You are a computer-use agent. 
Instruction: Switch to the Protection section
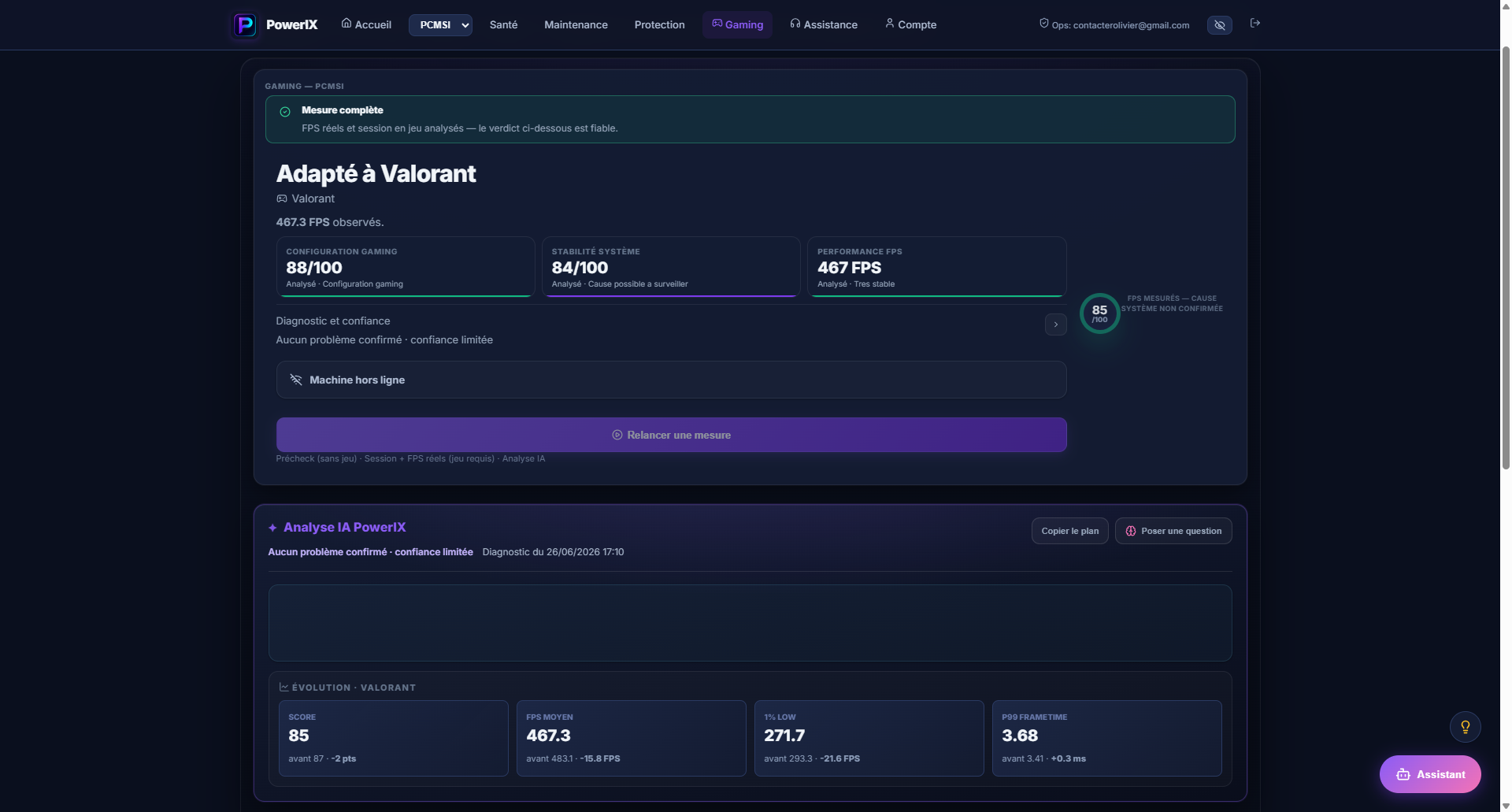[x=659, y=24]
